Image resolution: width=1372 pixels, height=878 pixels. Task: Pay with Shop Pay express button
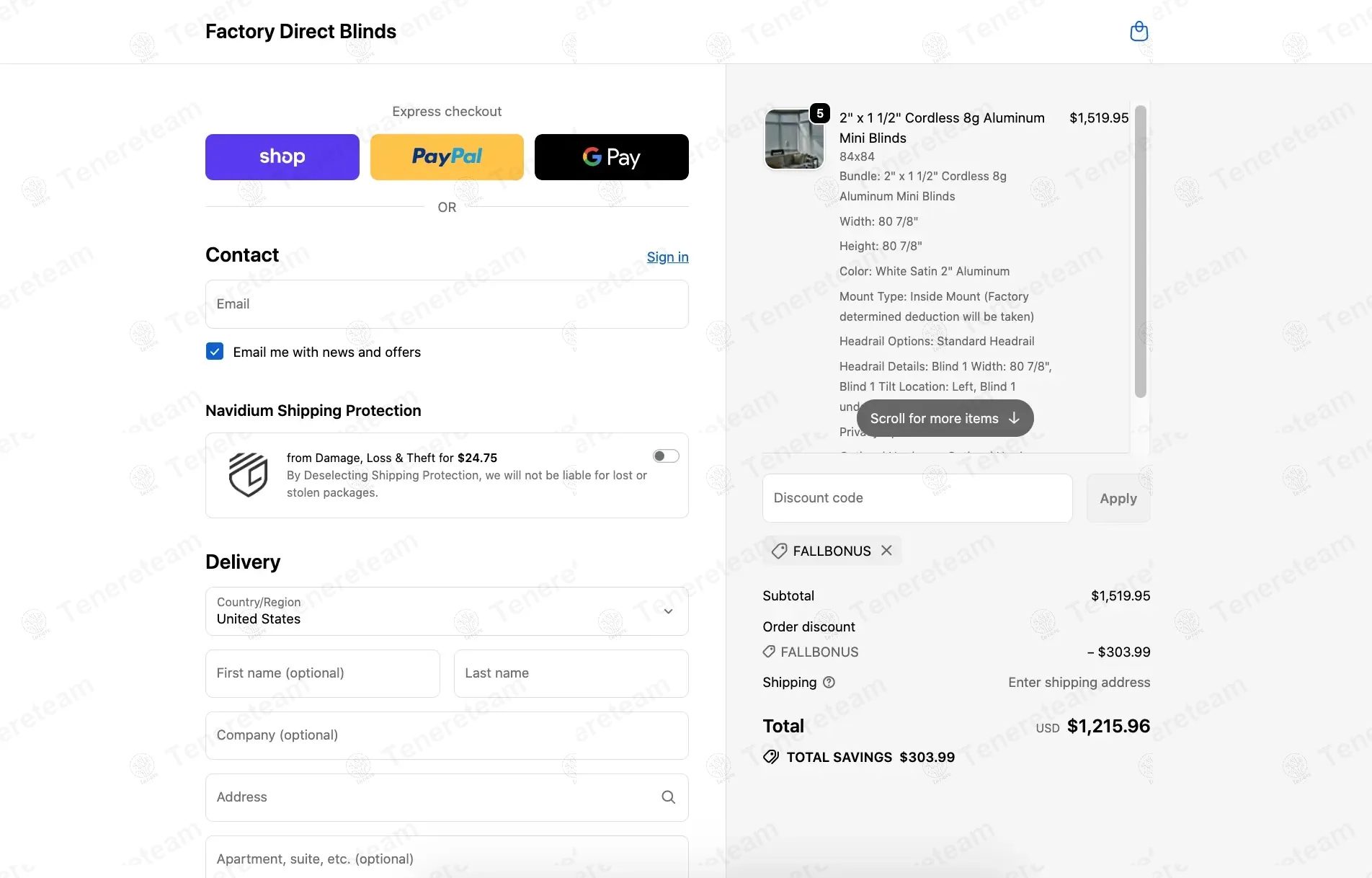pyautogui.click(x=282, y=157)
